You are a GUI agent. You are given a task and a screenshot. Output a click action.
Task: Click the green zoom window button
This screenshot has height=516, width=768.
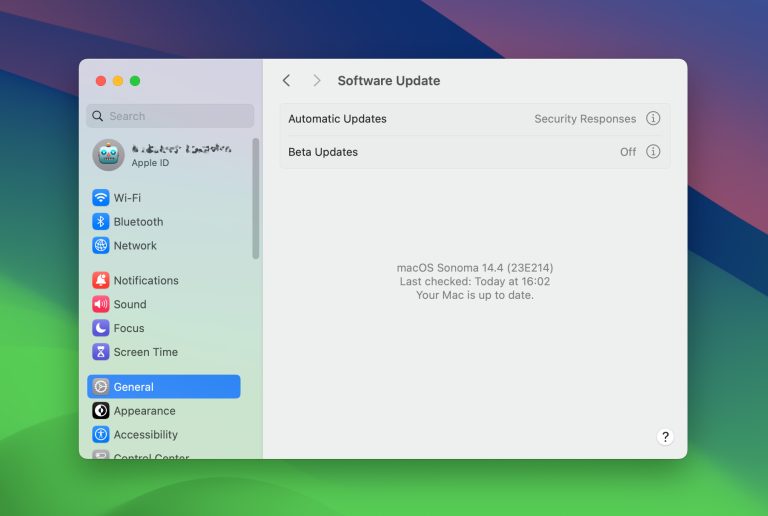click(135, 81)
